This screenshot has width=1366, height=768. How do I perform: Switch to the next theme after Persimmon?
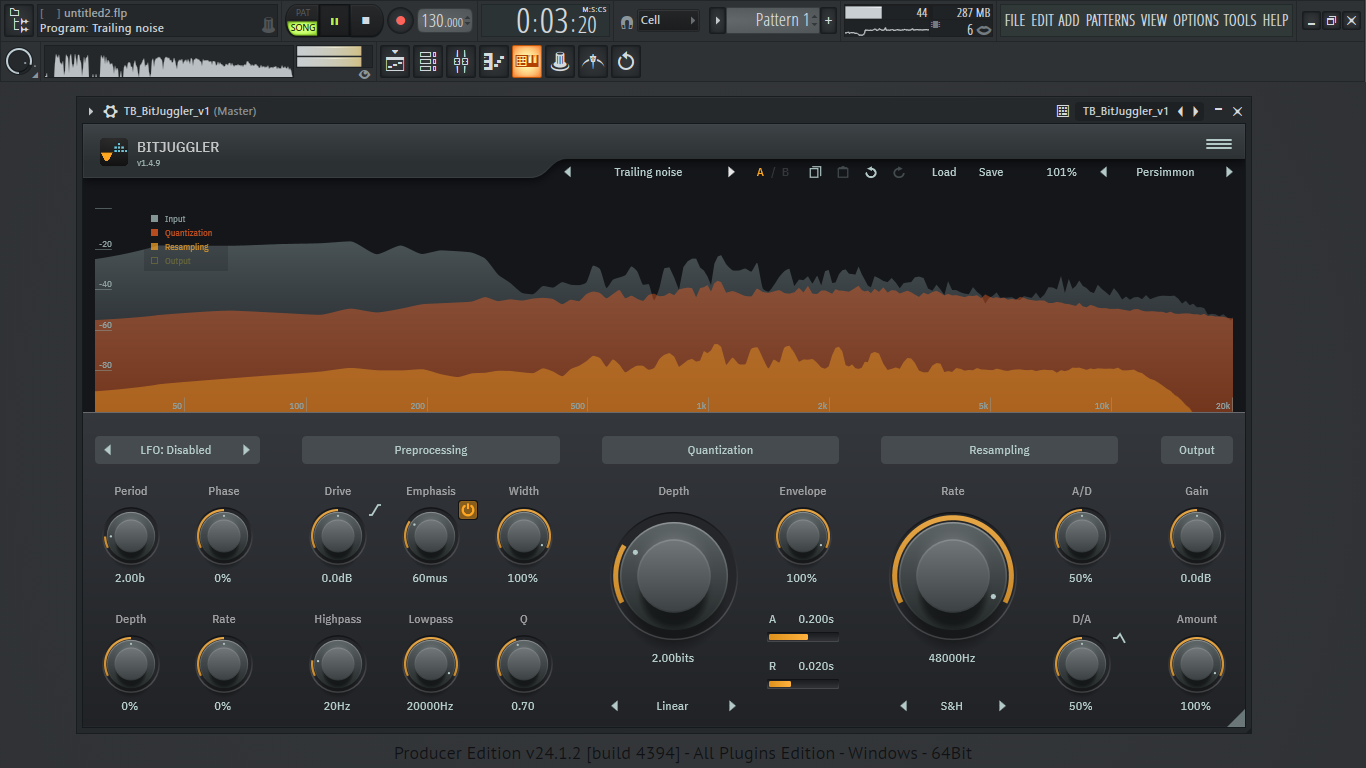coord(1229,172)
